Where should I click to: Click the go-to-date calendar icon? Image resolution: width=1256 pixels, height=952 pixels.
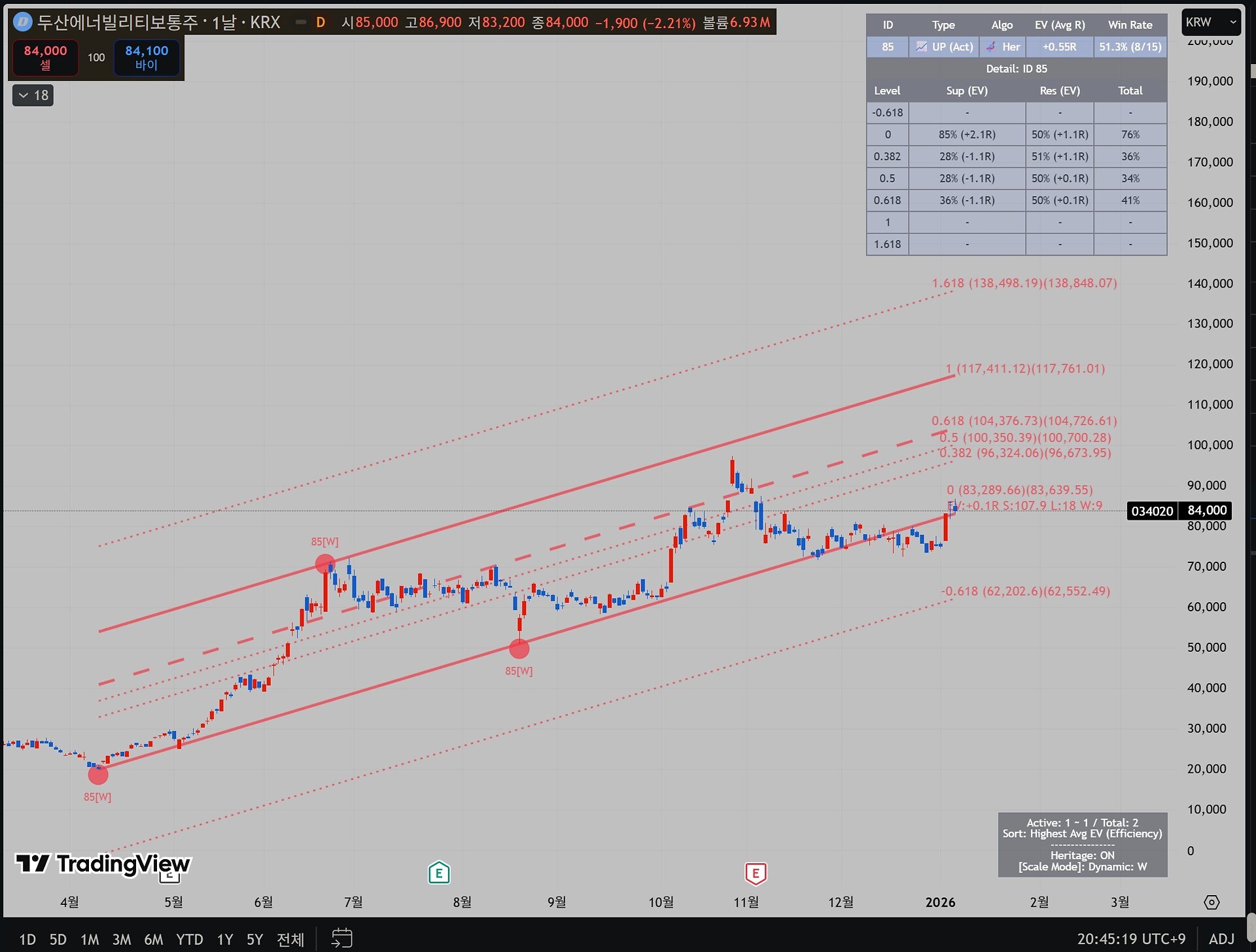click(341, 938)
